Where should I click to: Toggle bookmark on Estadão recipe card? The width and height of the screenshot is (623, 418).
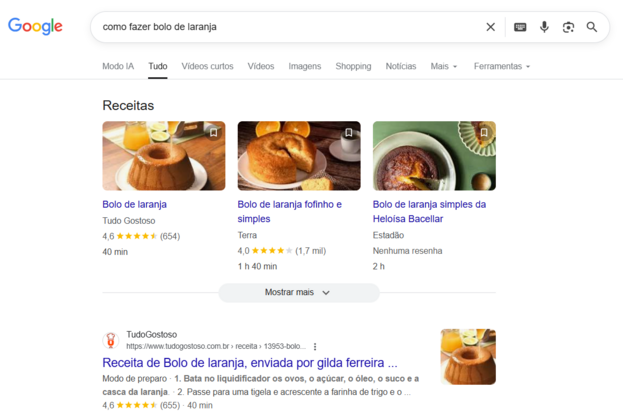484,132
